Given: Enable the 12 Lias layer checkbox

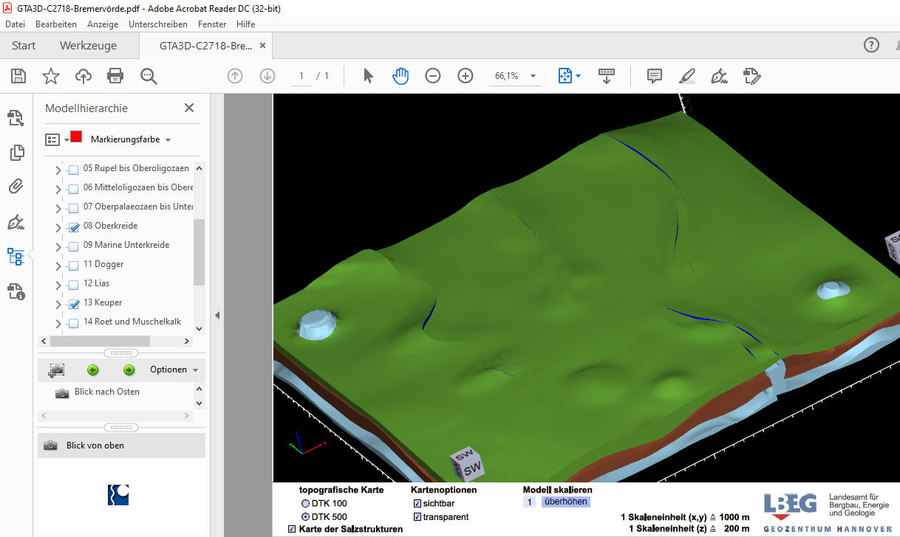Looking at the screenshot, I should 73,284.
